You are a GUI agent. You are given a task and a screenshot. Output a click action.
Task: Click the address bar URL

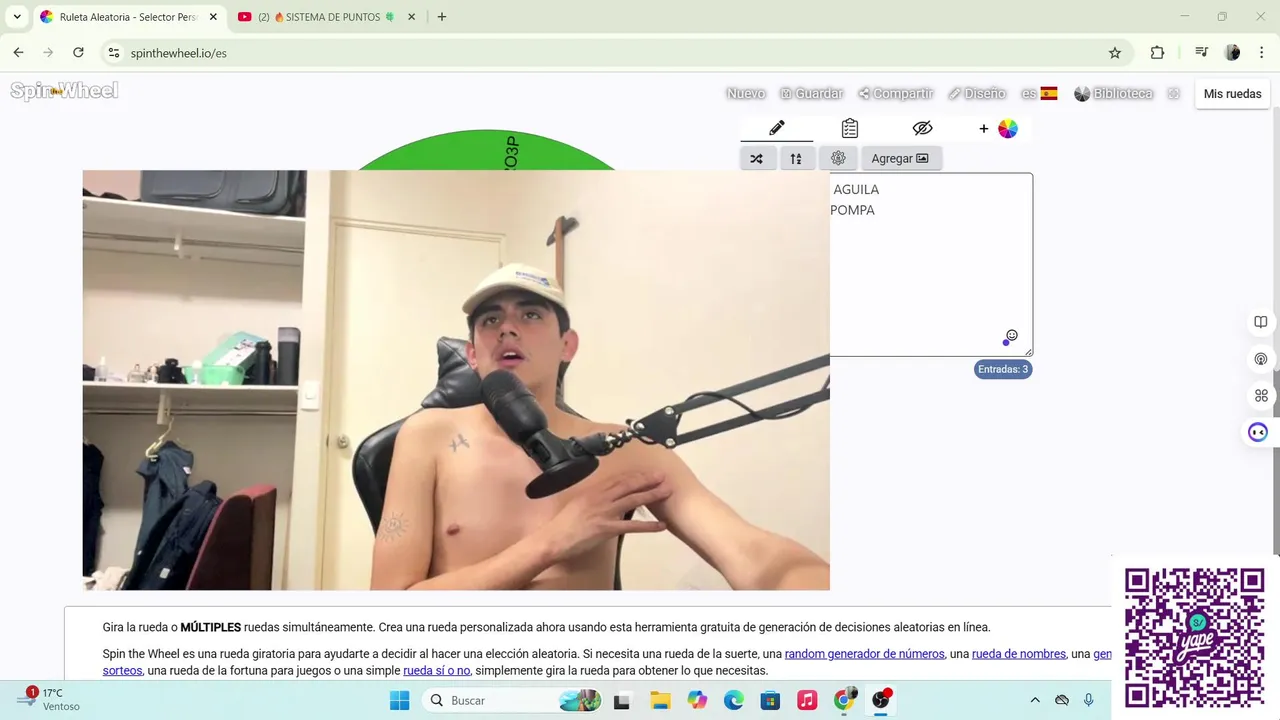point(179,53)
